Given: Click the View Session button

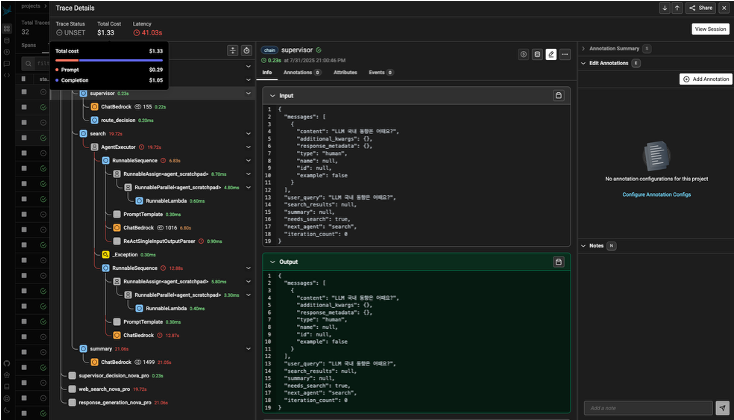Looking at the screenshot, I should [708, 29].
